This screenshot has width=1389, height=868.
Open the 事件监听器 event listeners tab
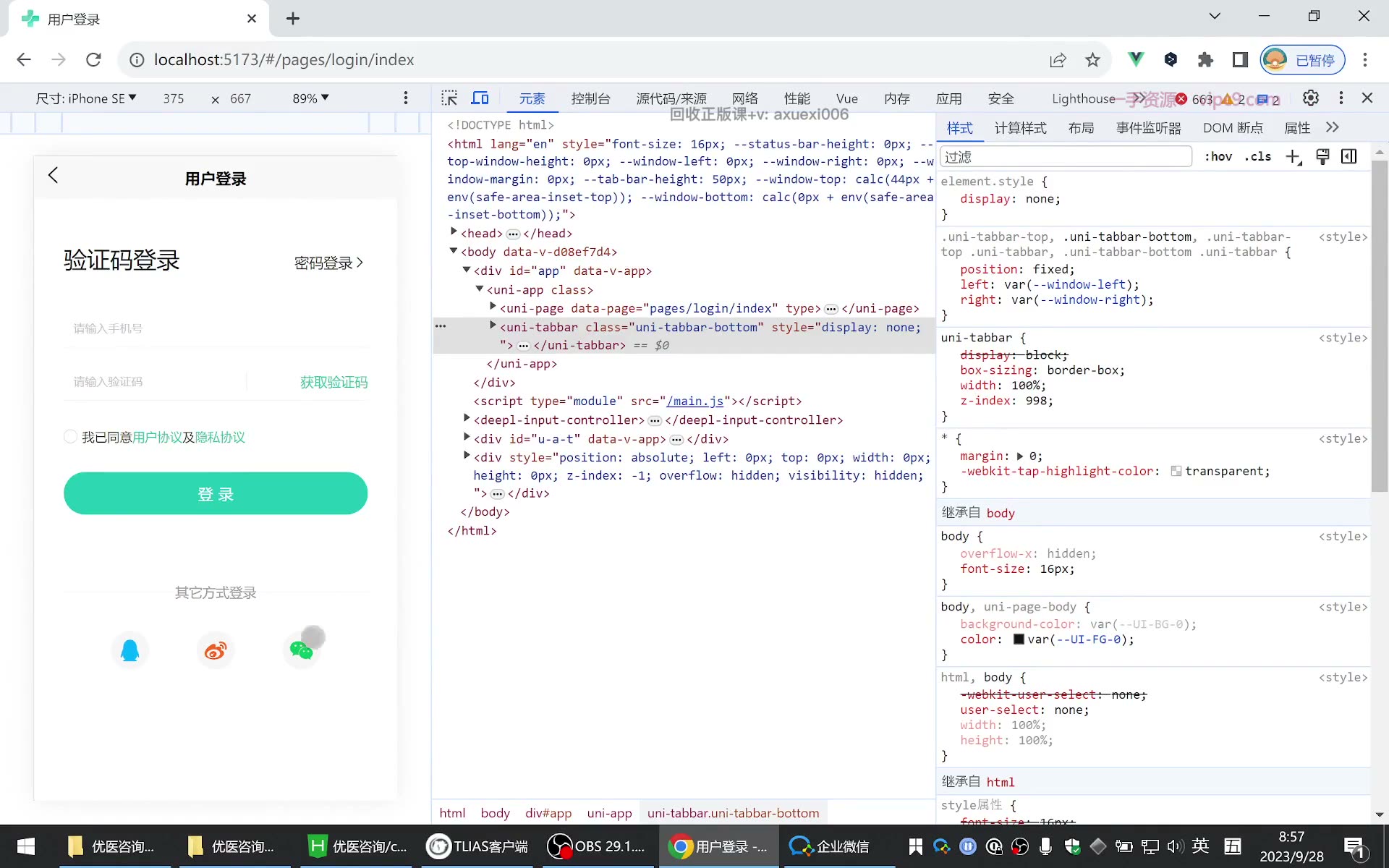coord(1148,128)
